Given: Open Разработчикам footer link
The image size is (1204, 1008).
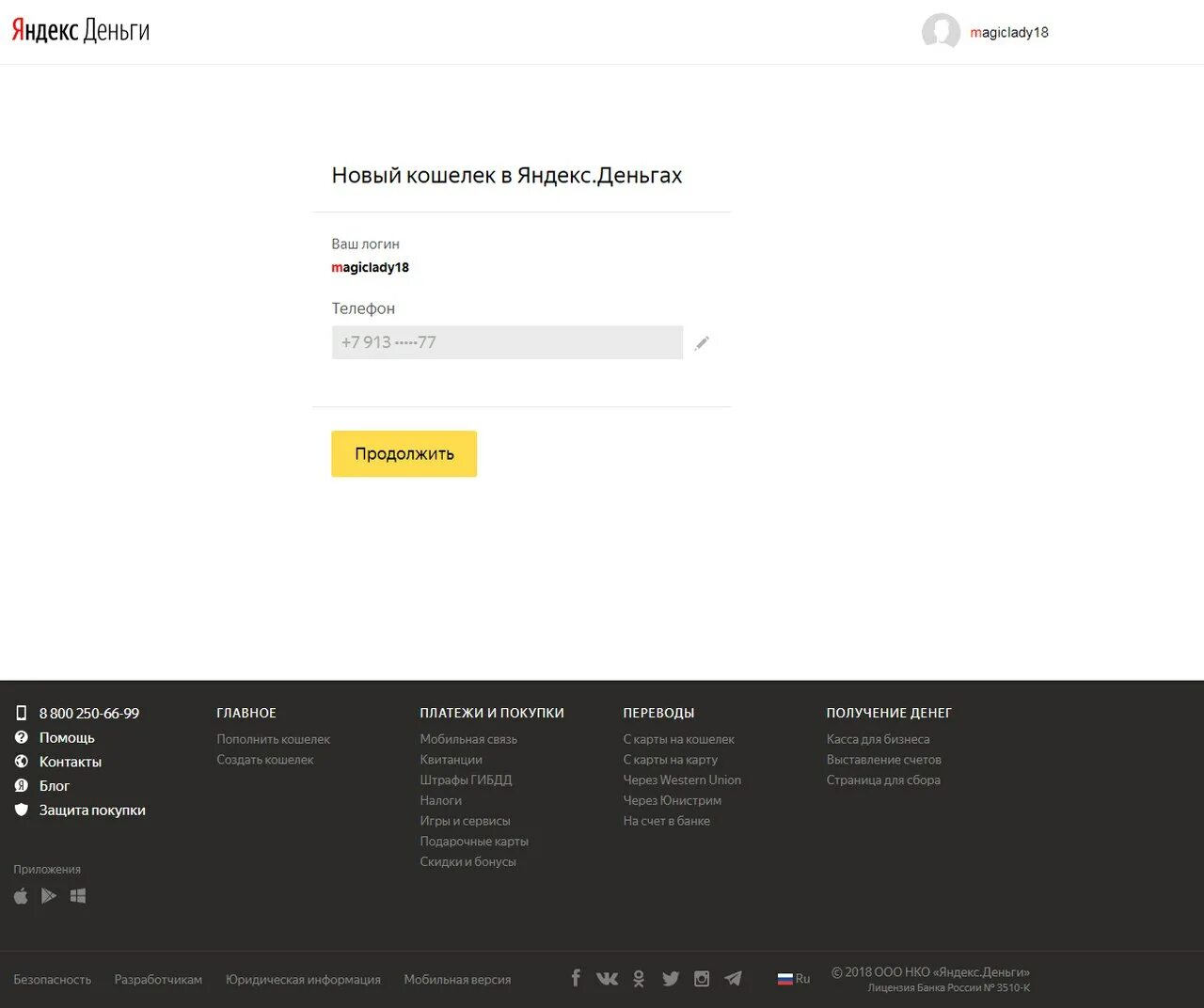Looking at the screenshot, I should [159, 980].
